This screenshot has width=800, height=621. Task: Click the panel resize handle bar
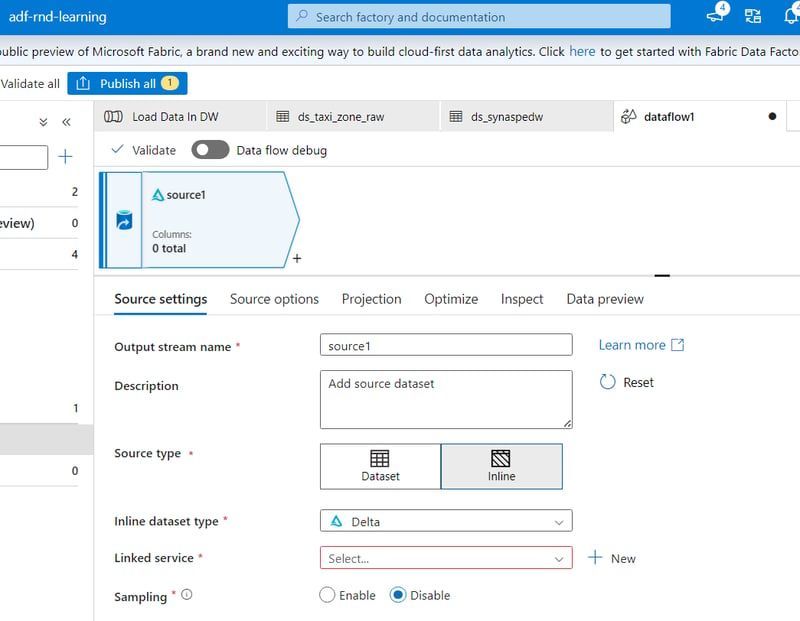662,276
